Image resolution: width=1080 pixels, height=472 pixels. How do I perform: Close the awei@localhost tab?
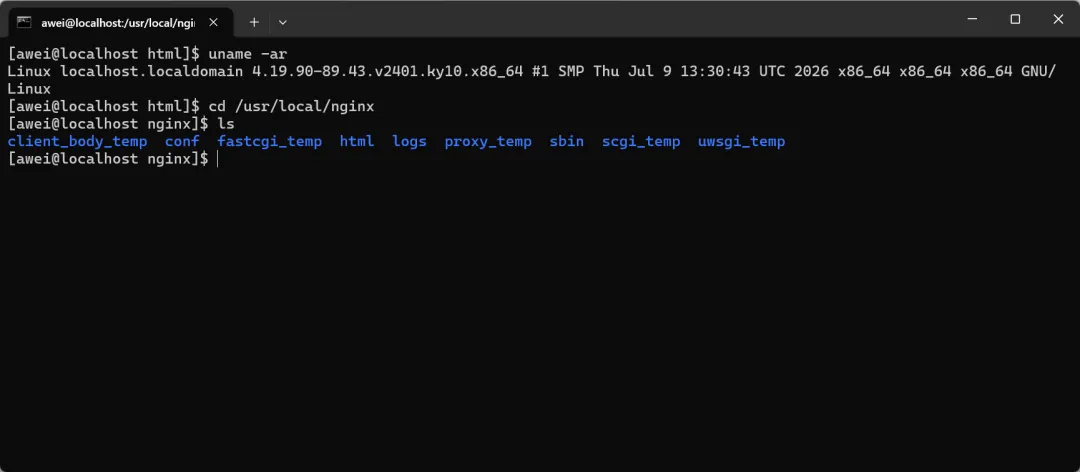(x=214, y=22)
